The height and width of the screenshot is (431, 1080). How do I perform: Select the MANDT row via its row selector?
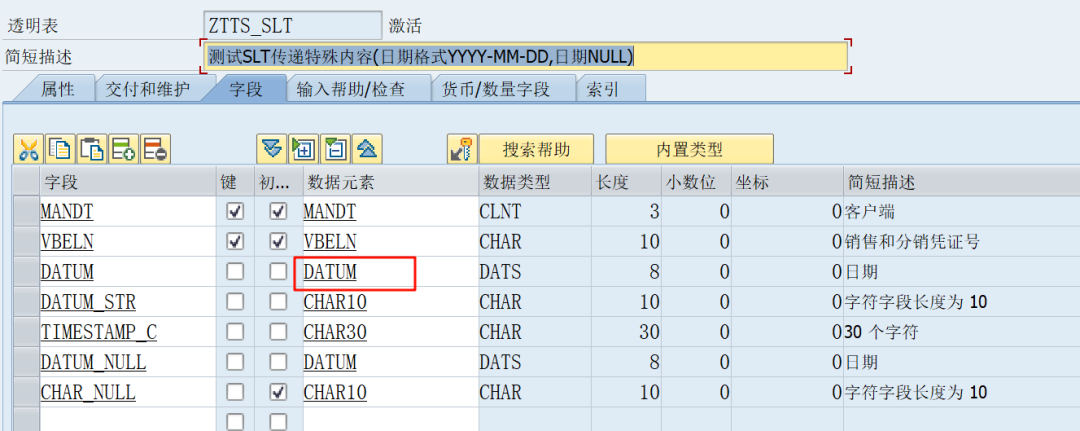point(26,211)
